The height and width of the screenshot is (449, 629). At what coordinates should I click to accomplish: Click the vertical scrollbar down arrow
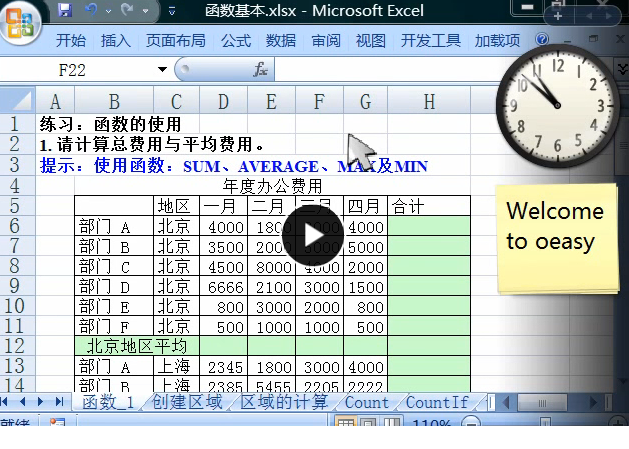622,381
